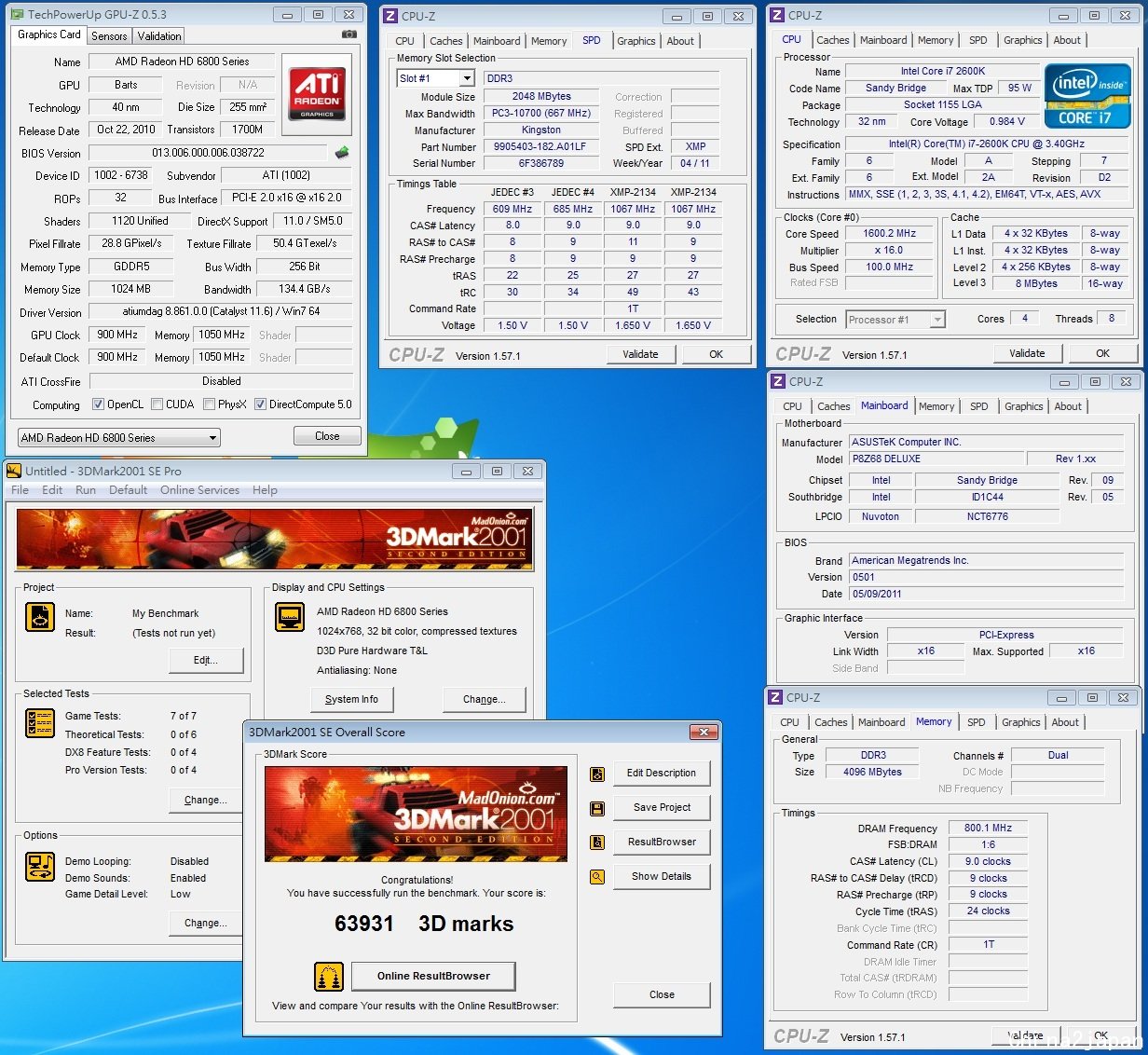The image size is (1148, 1055).
Task: Click Change... under Display and CPU Settings
Action: [485, 699]
